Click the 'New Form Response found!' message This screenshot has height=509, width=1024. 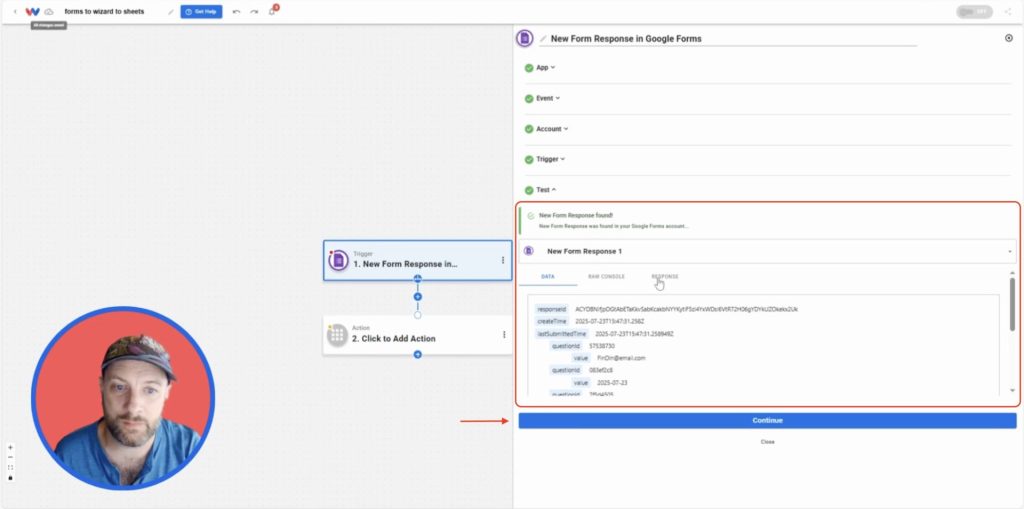tap(576, 215)
